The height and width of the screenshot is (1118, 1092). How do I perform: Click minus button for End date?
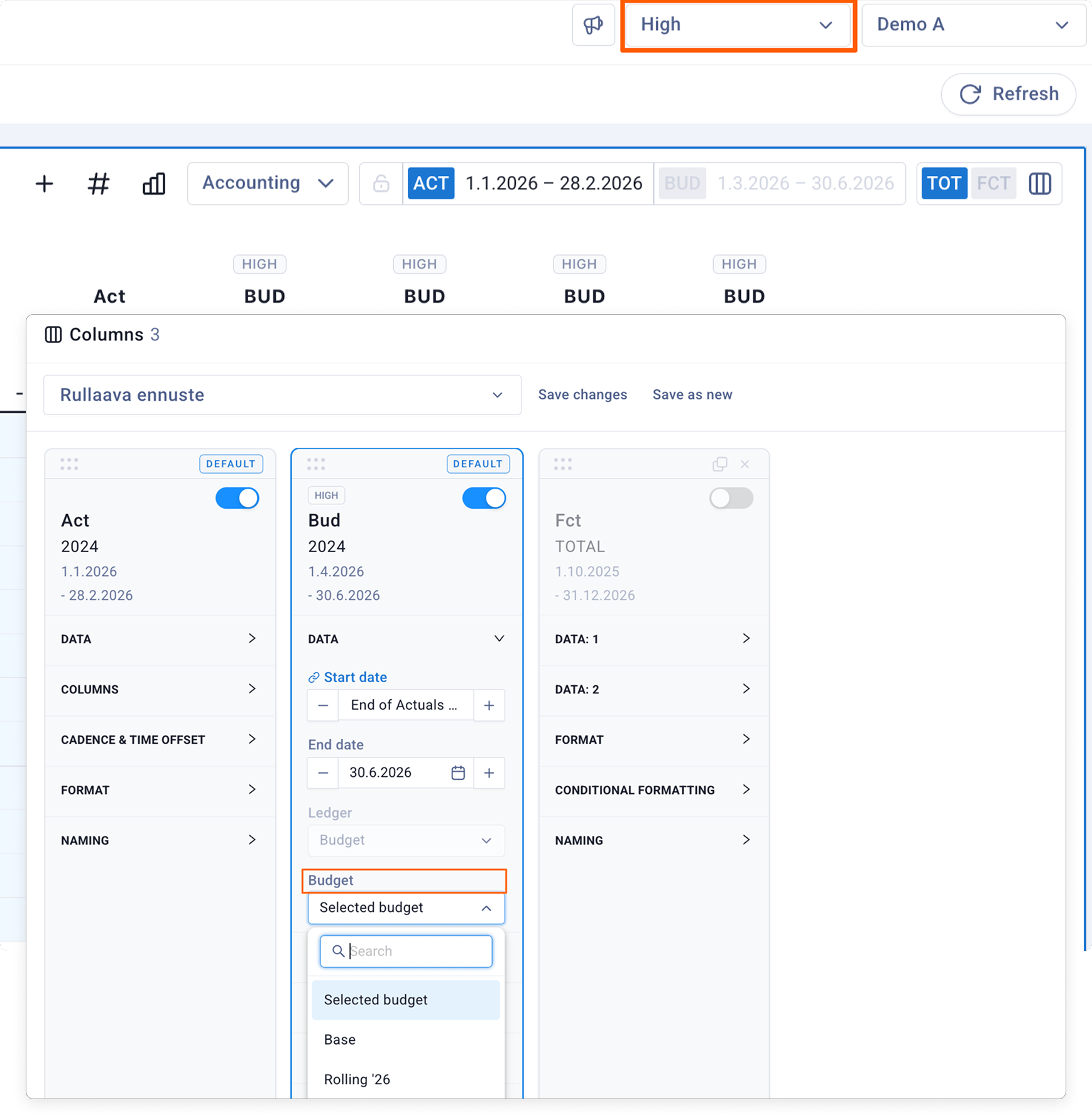tap(323, 773)
